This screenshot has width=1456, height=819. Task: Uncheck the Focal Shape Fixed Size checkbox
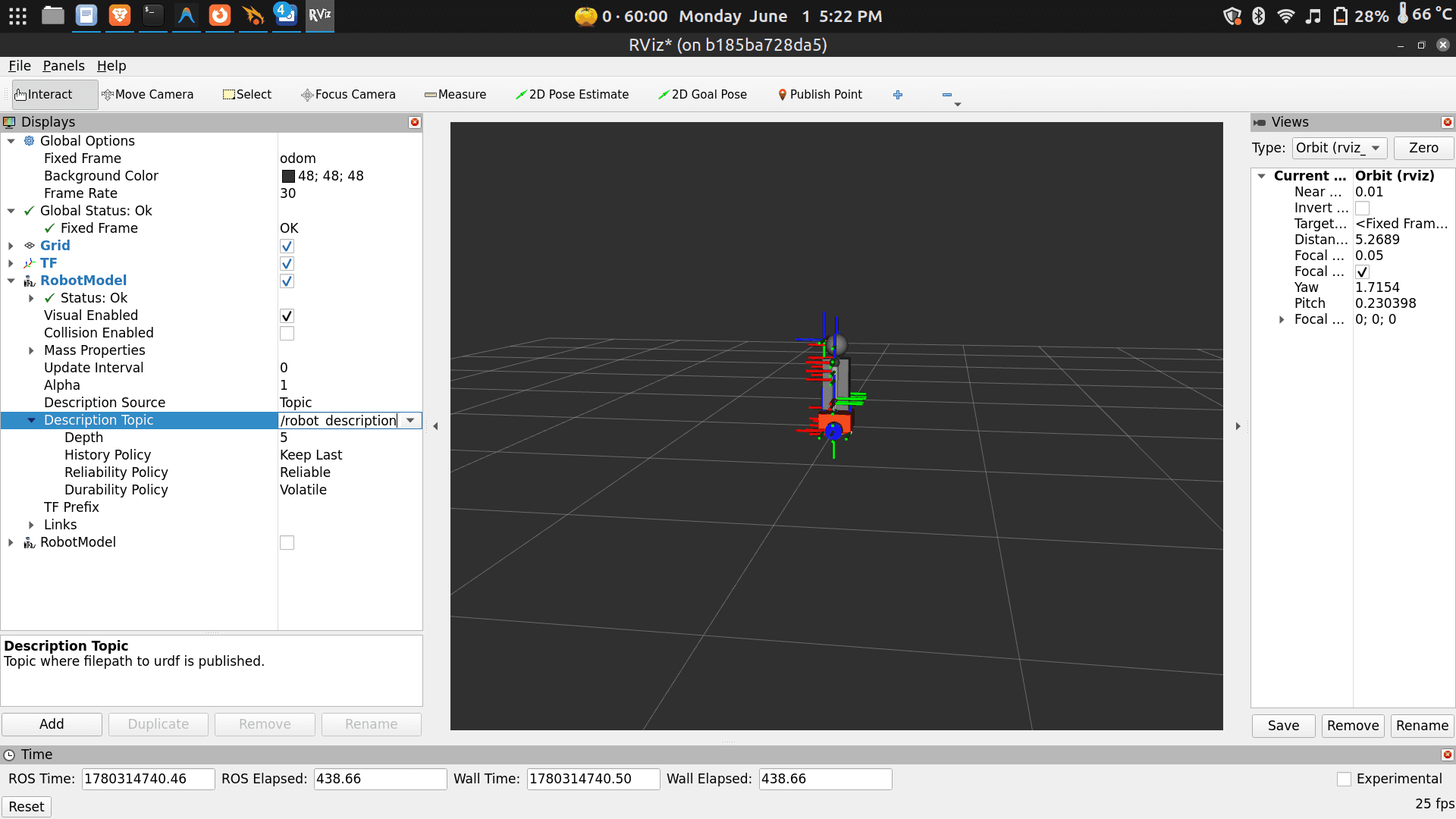tap(1362, 271)
